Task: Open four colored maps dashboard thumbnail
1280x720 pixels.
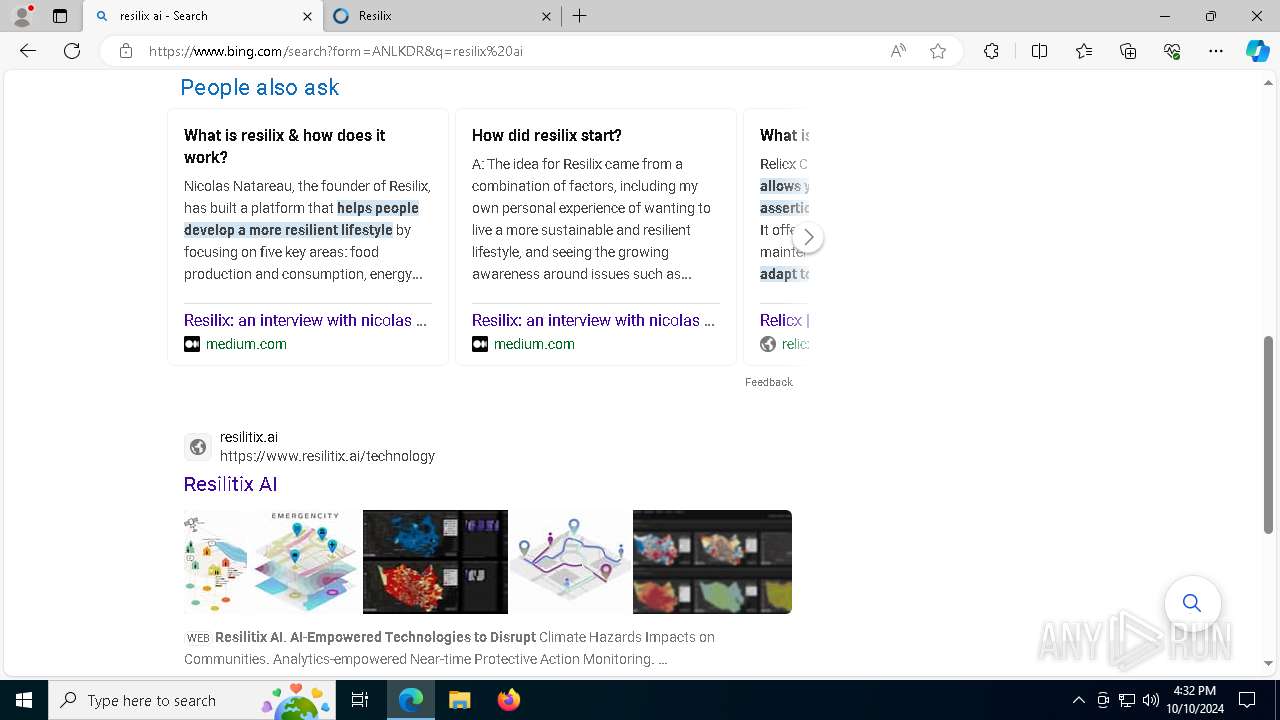Action: (712, 562)
